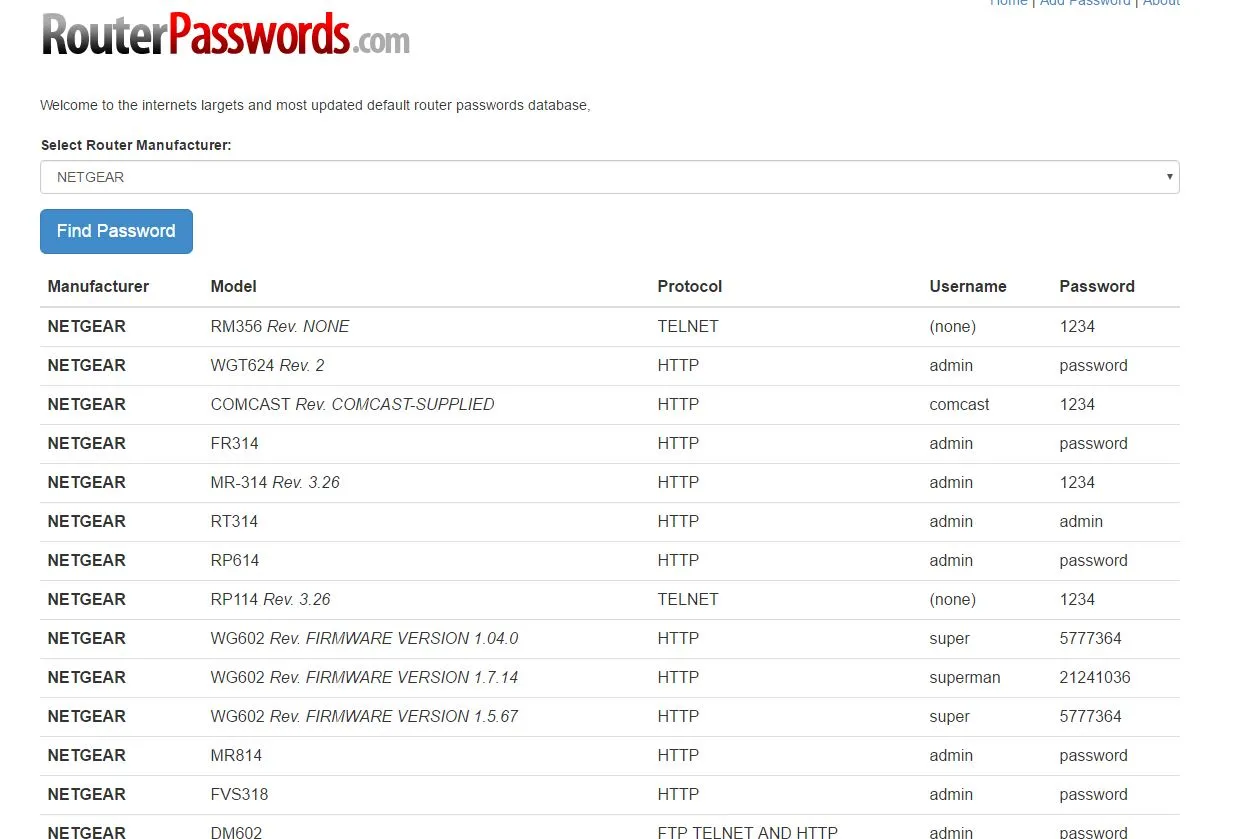Screen dimensions: 1235x839
Task: Click password 1234 in the MR-314 row
Action: [x=1077, y=482]
